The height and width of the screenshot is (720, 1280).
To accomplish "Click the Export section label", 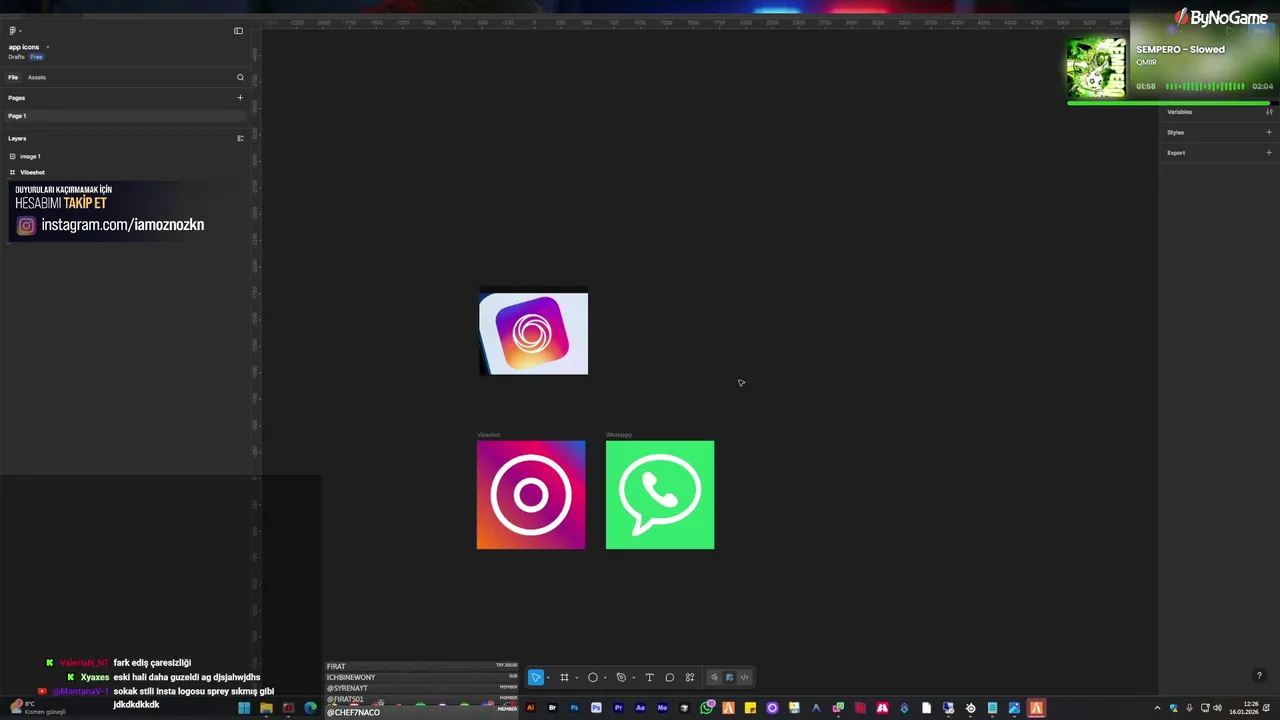I will click(1176, 153).
